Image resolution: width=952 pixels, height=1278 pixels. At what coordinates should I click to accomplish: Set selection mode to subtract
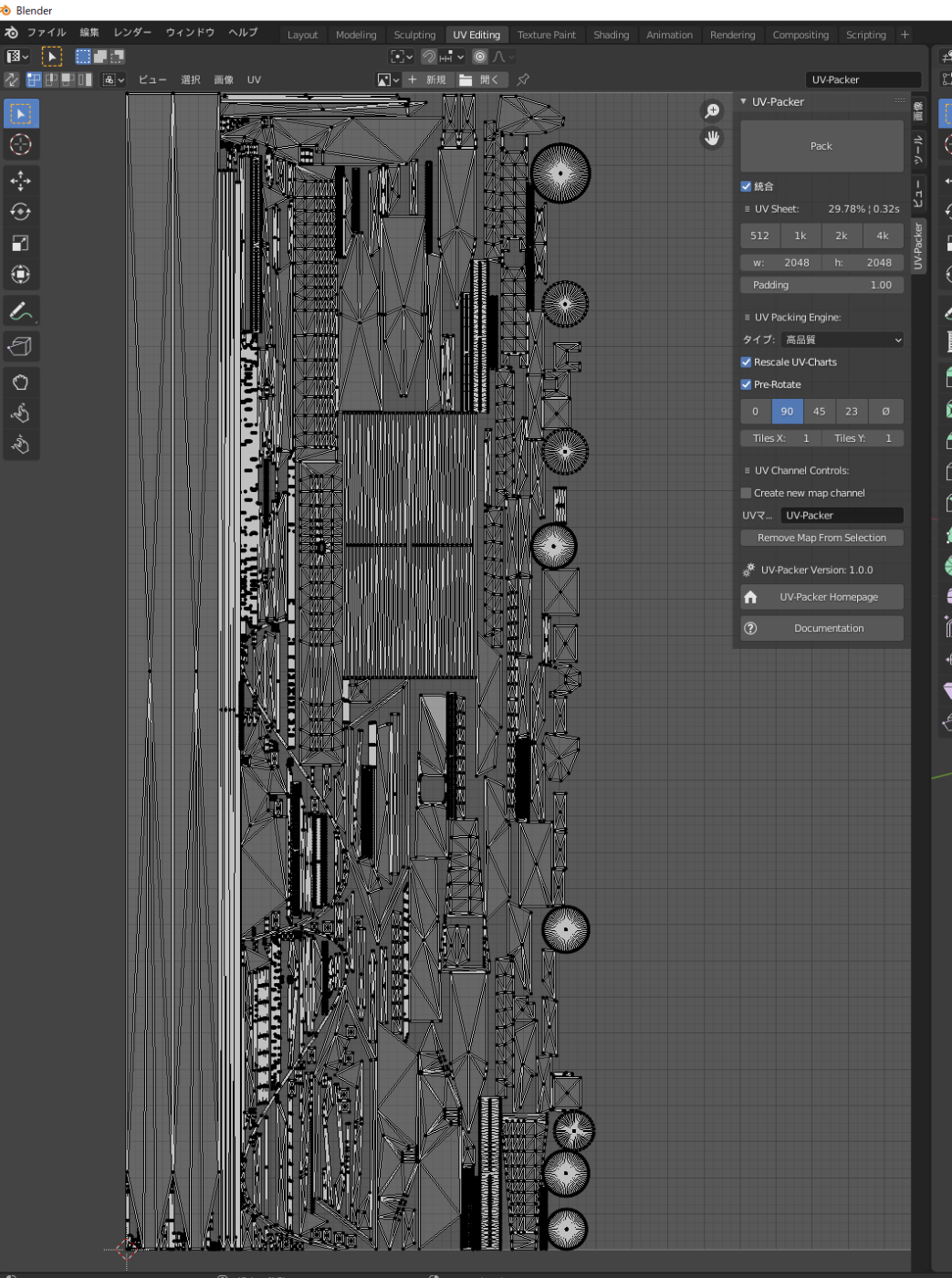pos(117,57)
